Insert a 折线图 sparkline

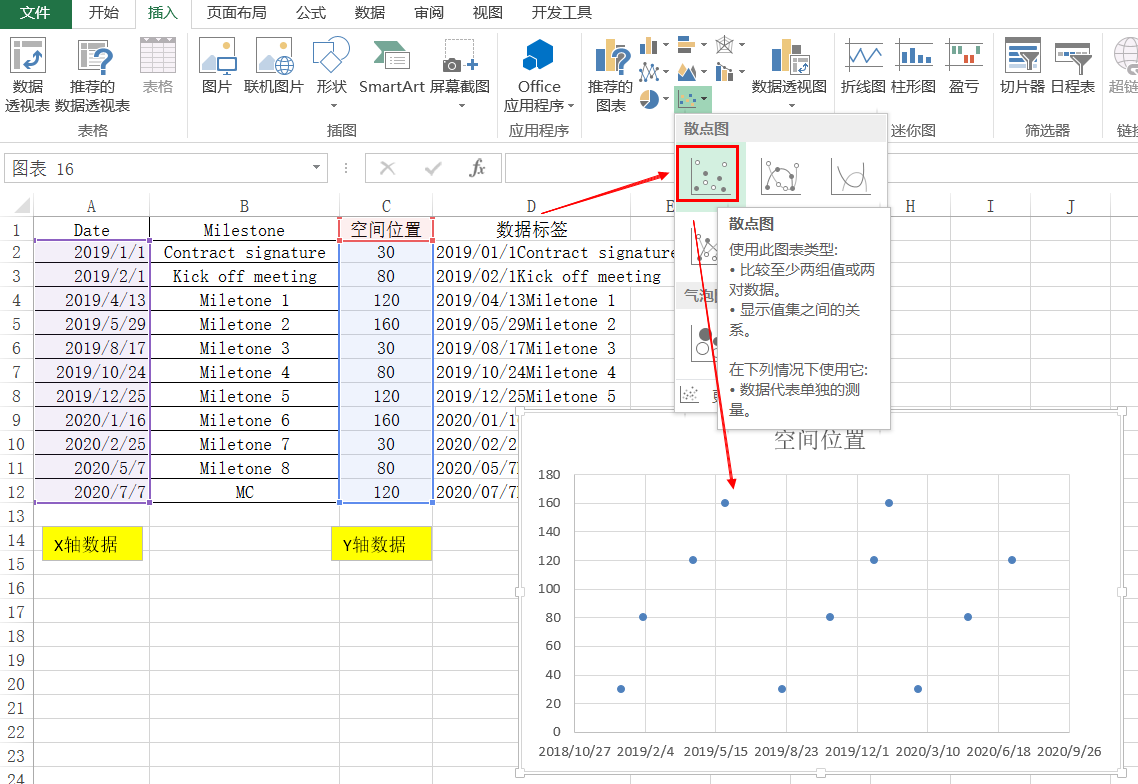[863, 67]
